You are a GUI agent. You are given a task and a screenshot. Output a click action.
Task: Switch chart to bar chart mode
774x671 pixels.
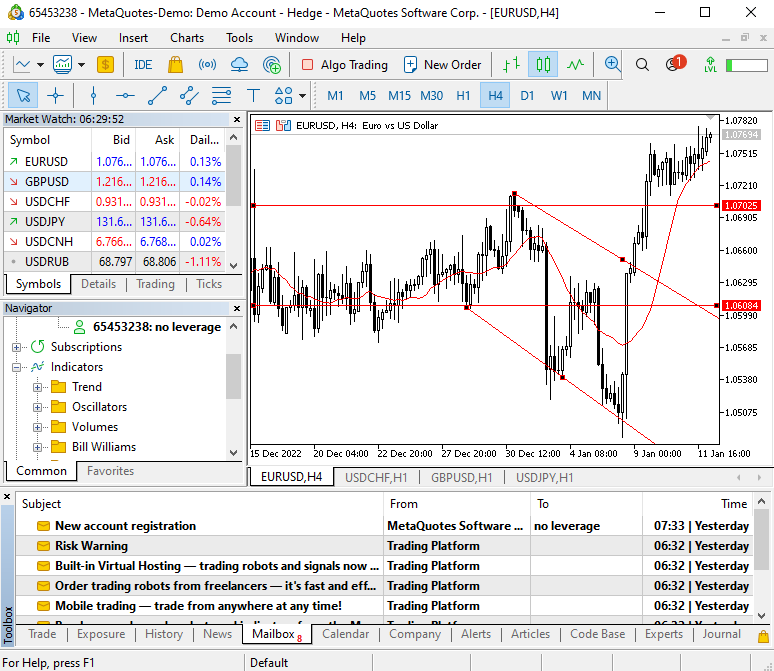coord(511,65)
